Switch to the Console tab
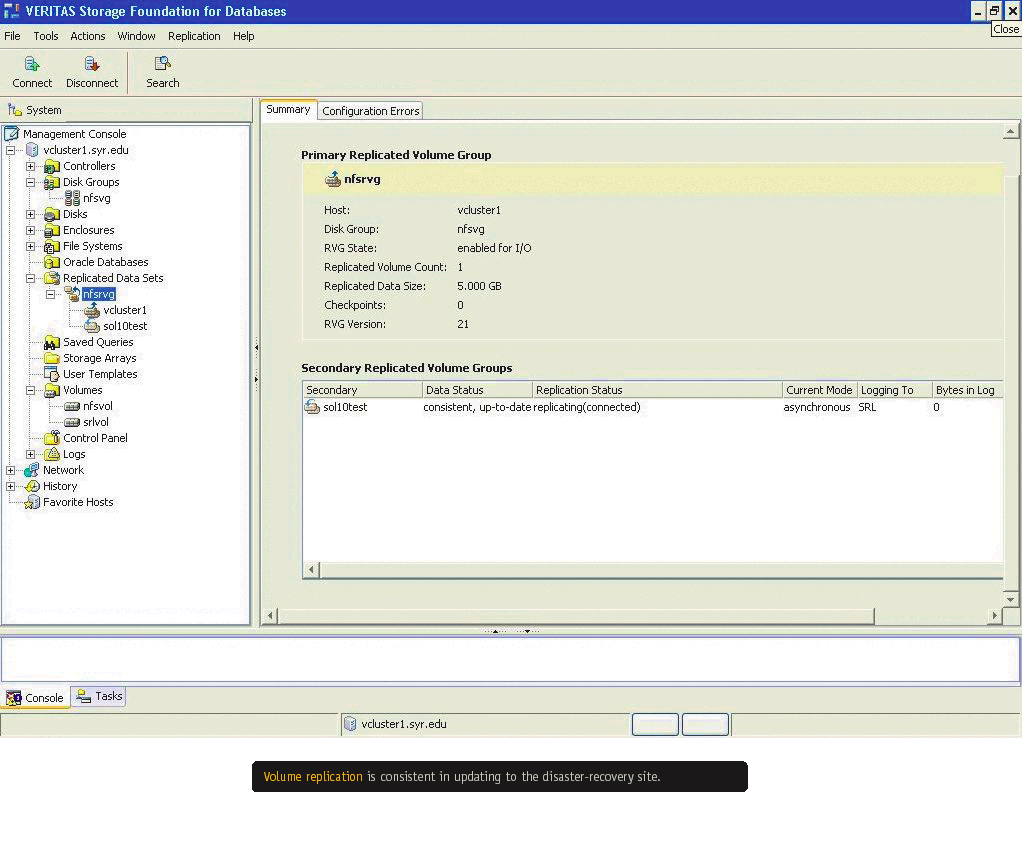 point(35,698)
